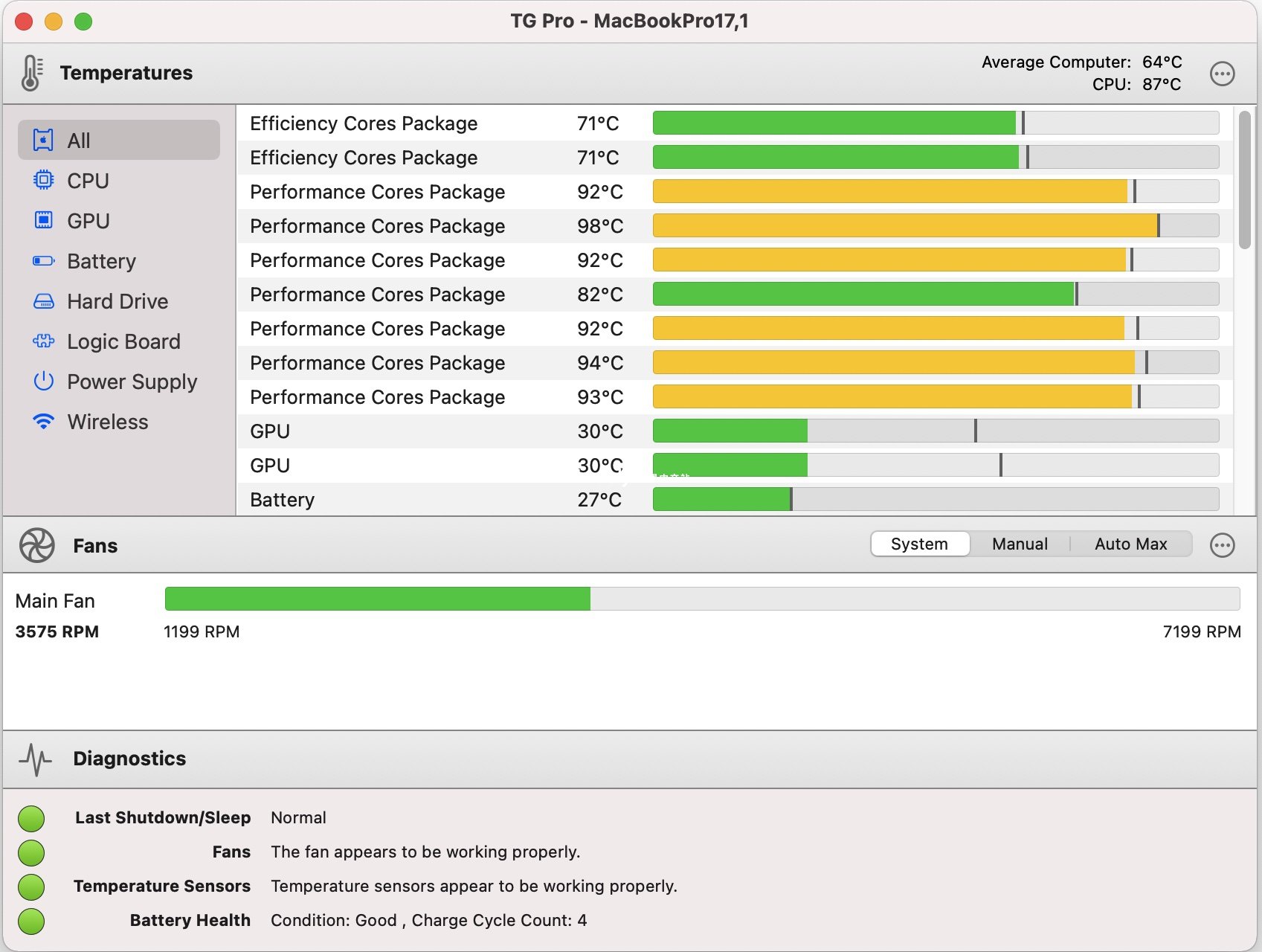Image resolution: width=1262 pixels, height=952 pixels.
Task: Click the CPU chip icon in sidebar
Action: point(44,181)
